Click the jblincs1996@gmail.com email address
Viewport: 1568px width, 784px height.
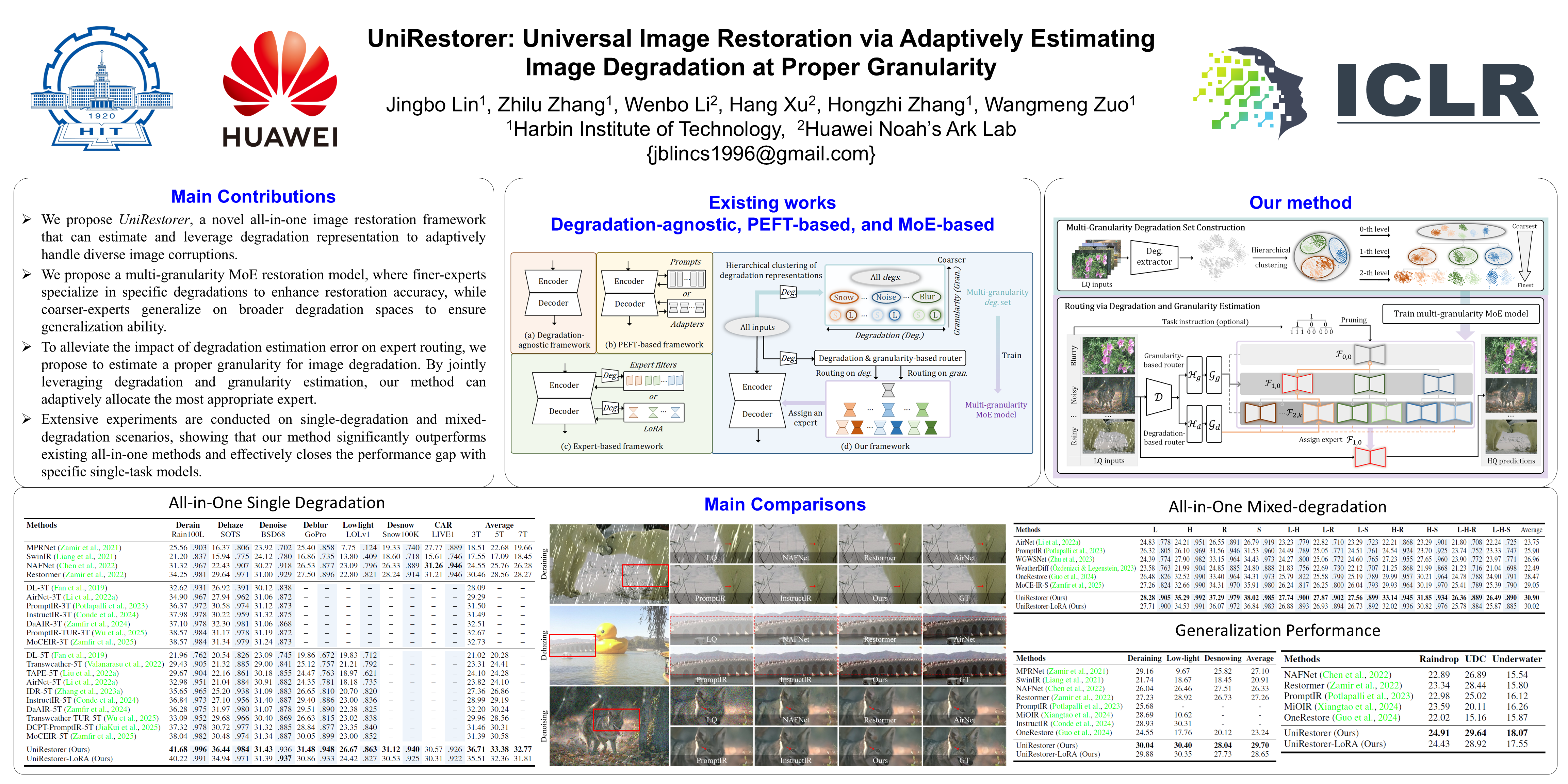(760, 154)
